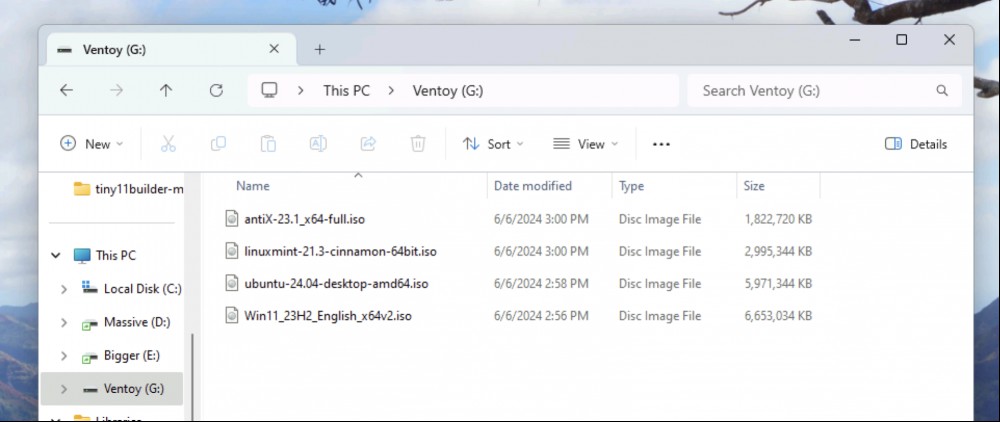Go up one folder level

click(x=166, y=91)
